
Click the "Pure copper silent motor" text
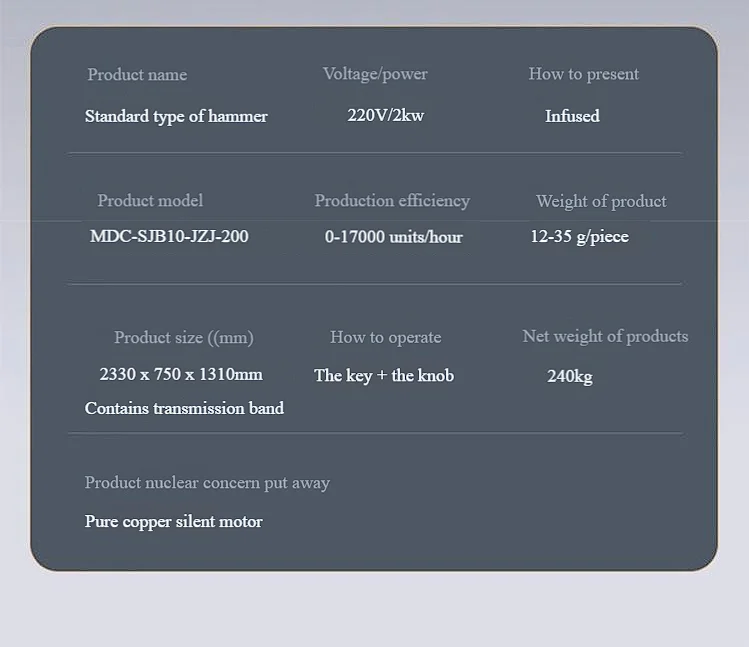tap(173, 522)
